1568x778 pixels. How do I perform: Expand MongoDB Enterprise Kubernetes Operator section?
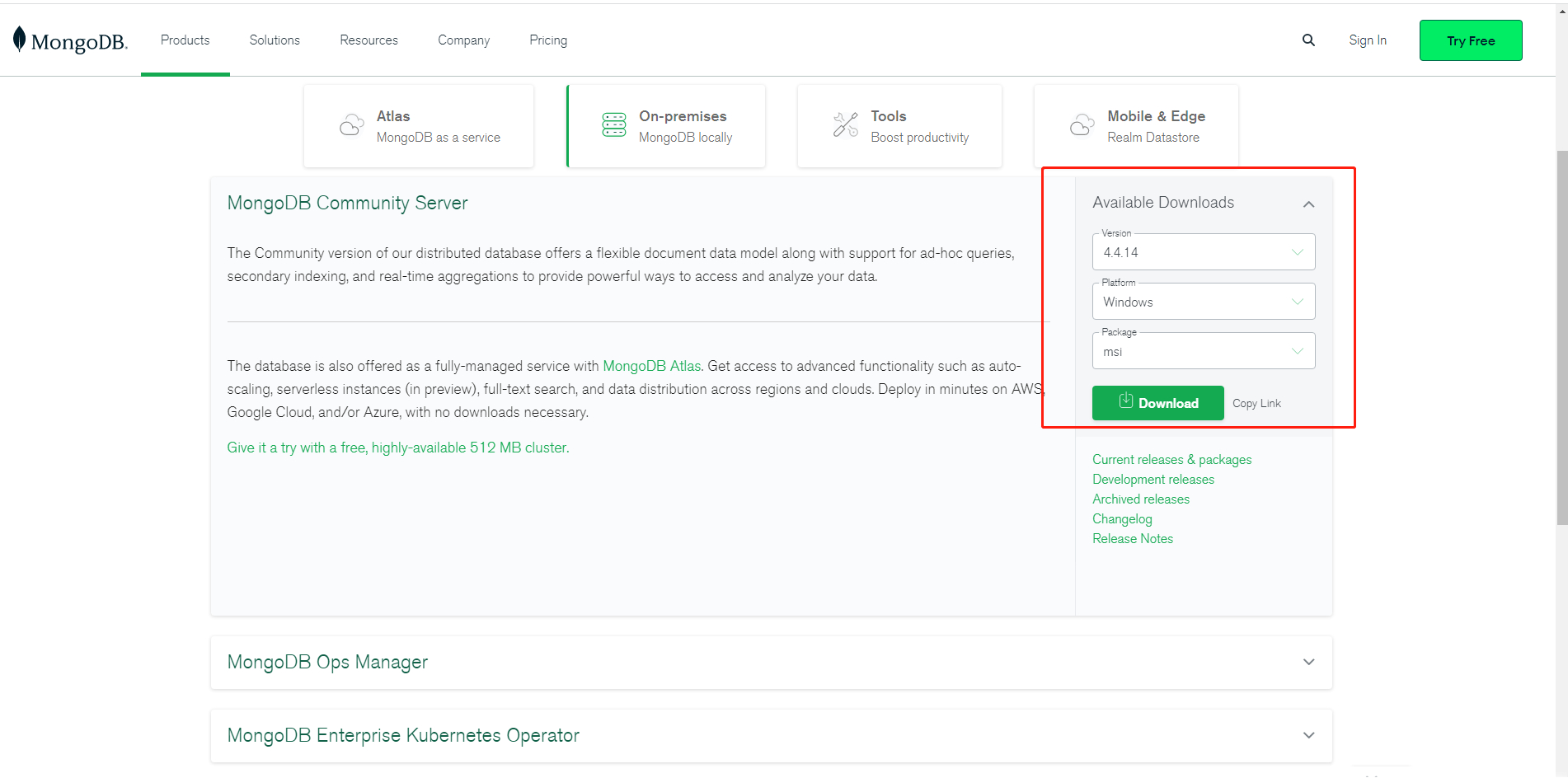(771, 735)
